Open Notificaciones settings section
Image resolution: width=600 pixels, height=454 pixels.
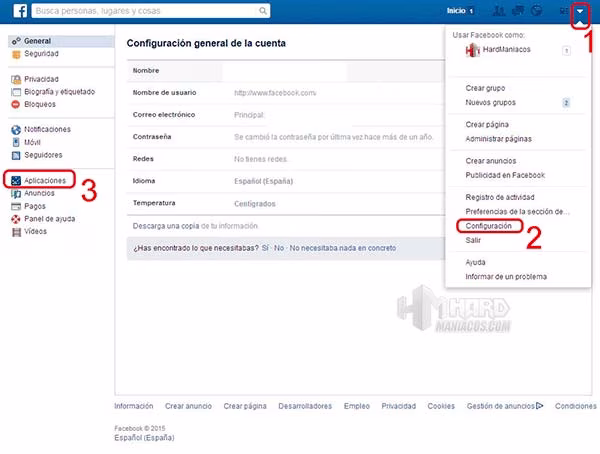47,129
